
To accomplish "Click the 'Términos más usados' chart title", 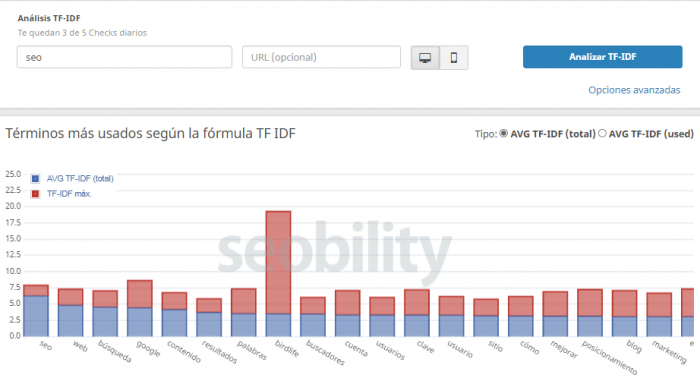I will coord(150,133).
